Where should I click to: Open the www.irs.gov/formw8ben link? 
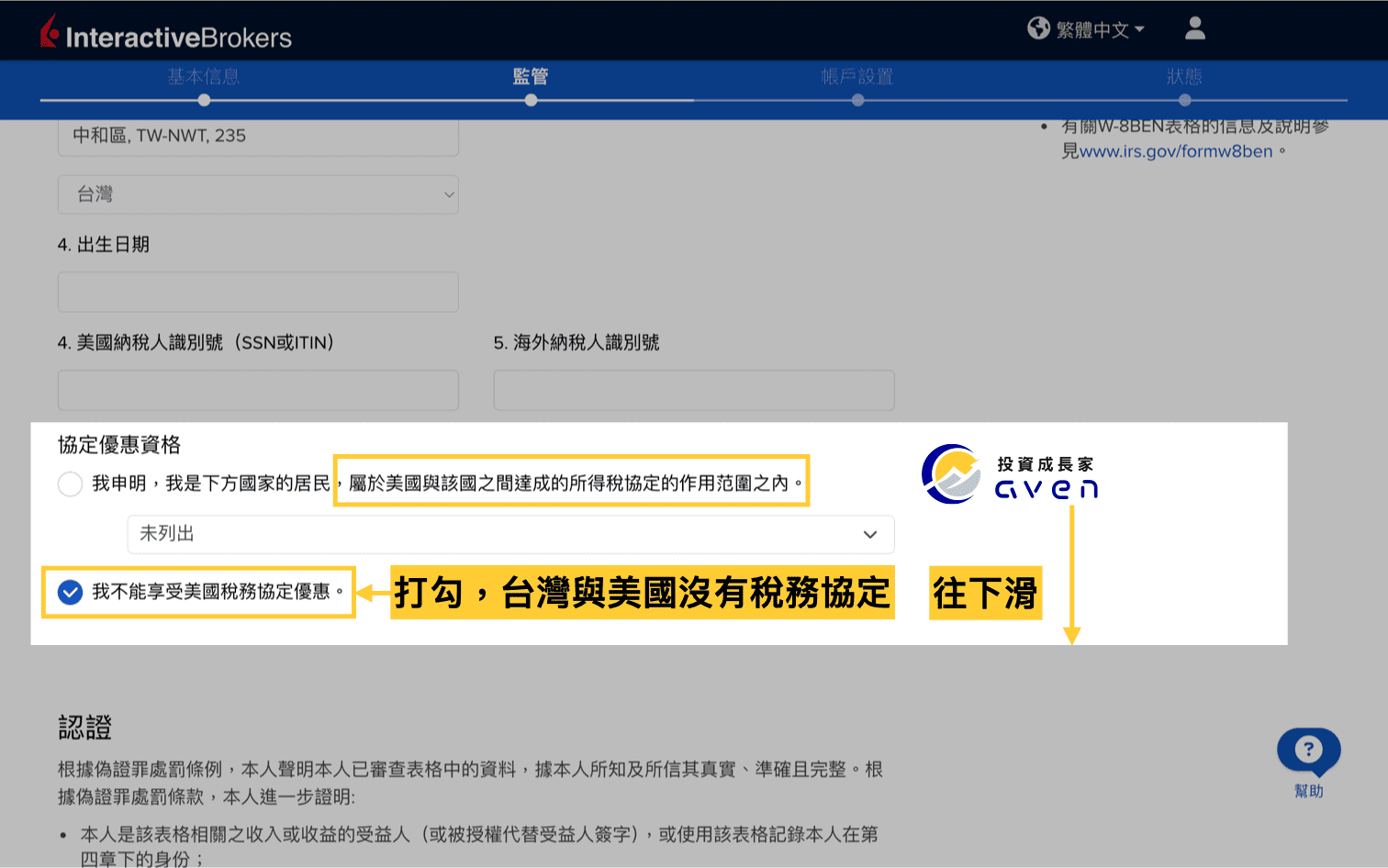pyautogui.click(x=1176, y=151)
